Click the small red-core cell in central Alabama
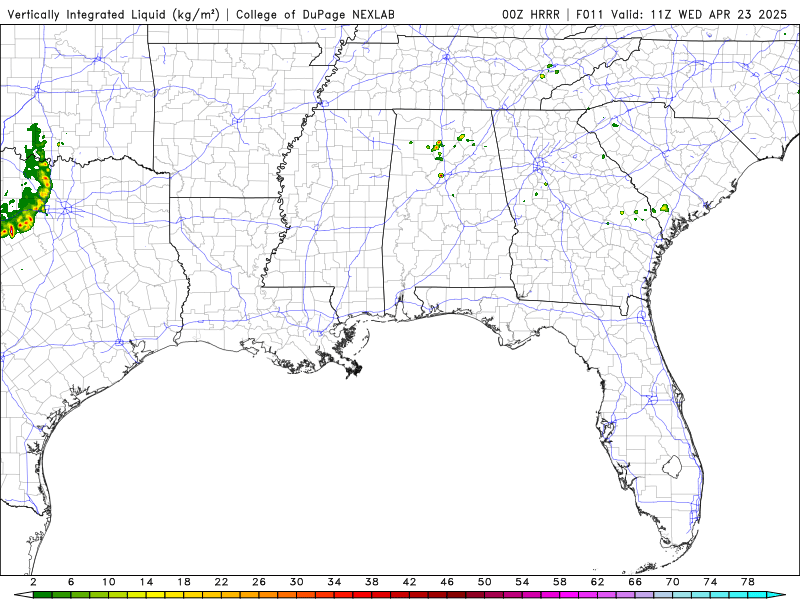The width and height of the screenshot is (800, 600). pyautogui.click(x=441, y=176)
